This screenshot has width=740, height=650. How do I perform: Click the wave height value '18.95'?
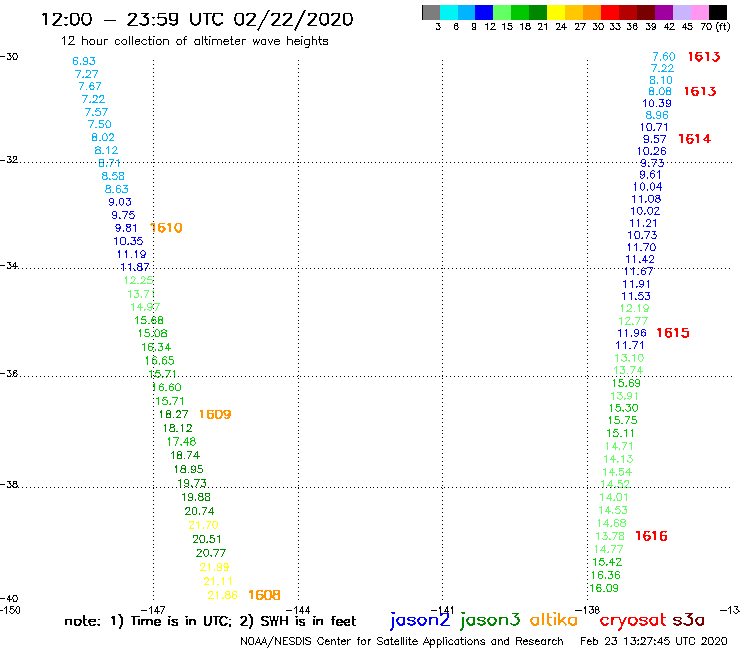(188, 470)
